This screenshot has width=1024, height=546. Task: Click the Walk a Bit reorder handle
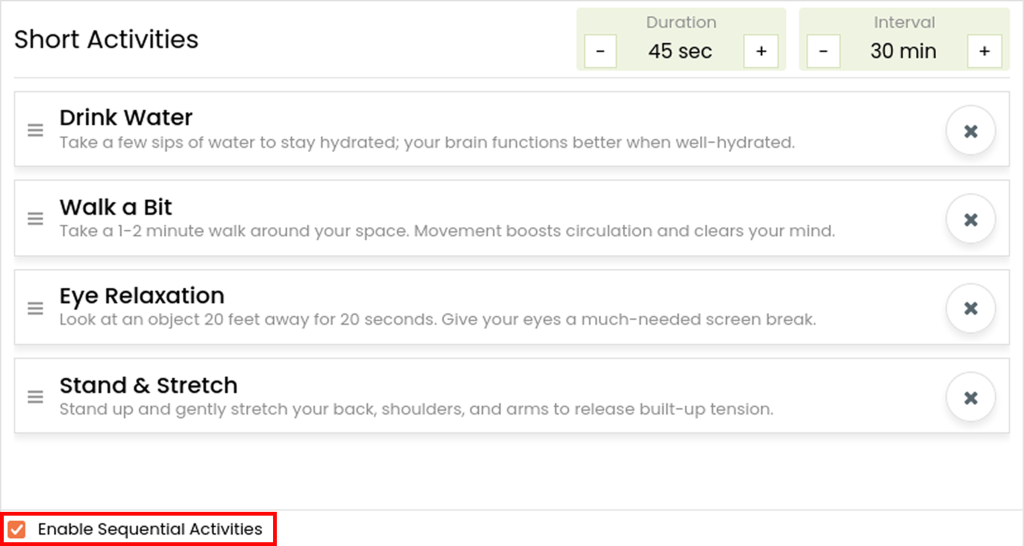click(x=35, y=219)
